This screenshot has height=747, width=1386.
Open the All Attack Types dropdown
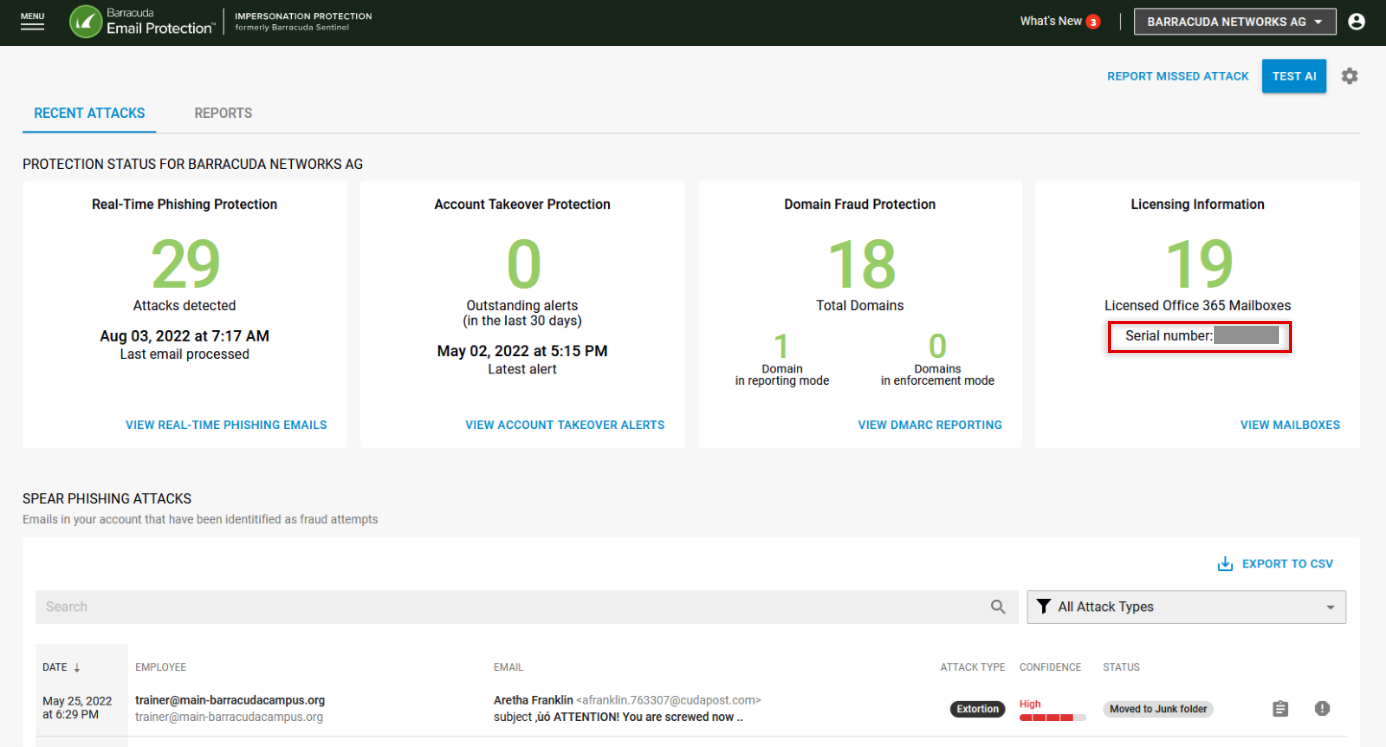coord(1186,607)
